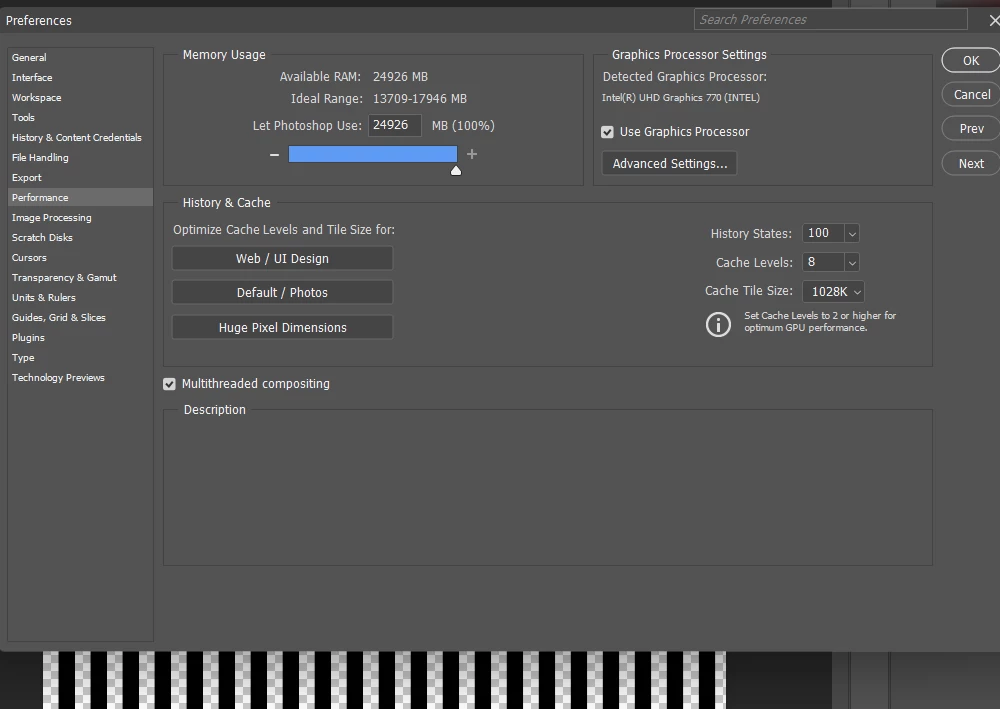Click the Cache Levels value field
The width and height of the screenshot is (1000, 709).
[x=823, y=262]
